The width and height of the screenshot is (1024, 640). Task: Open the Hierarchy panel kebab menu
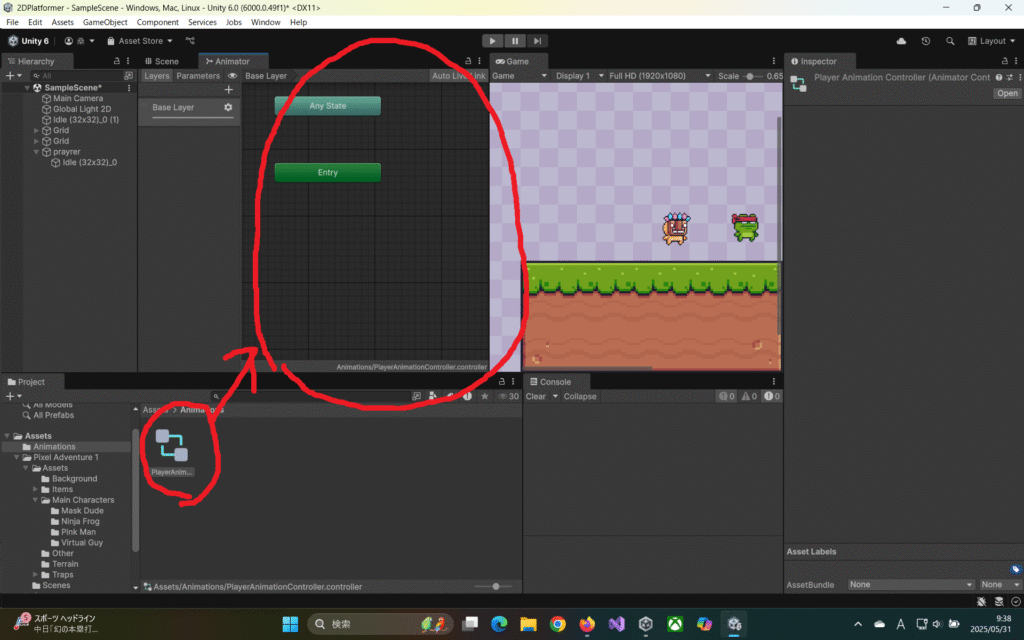coord(128,61)
